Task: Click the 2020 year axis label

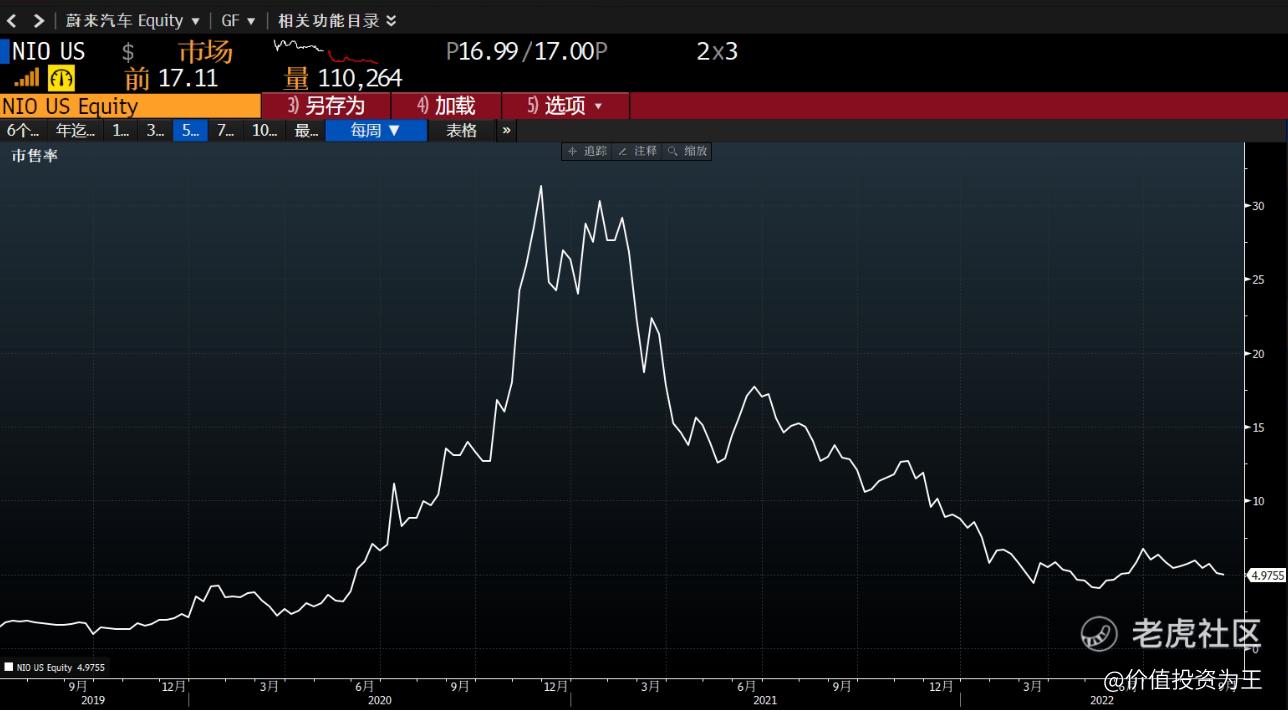Action: pos(380,701)
